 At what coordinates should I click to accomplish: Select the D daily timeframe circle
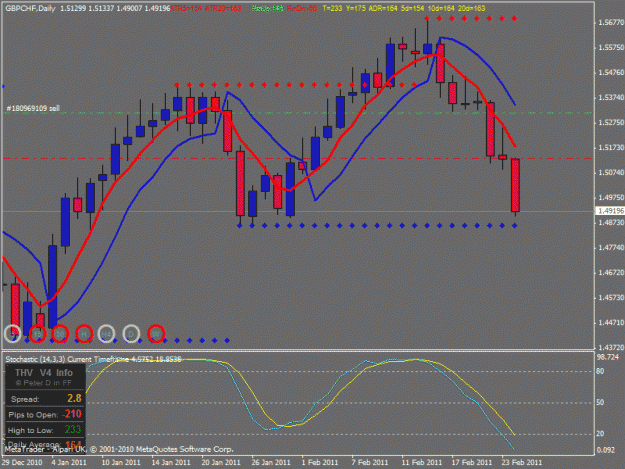point(131,334)
